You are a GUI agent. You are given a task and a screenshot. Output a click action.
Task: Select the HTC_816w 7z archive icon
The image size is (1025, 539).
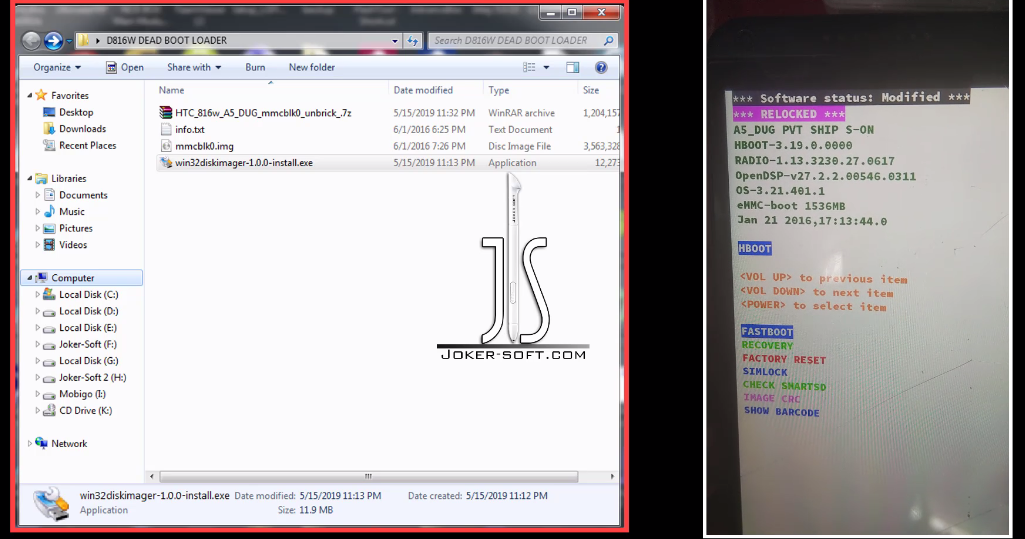click(166, 113)
